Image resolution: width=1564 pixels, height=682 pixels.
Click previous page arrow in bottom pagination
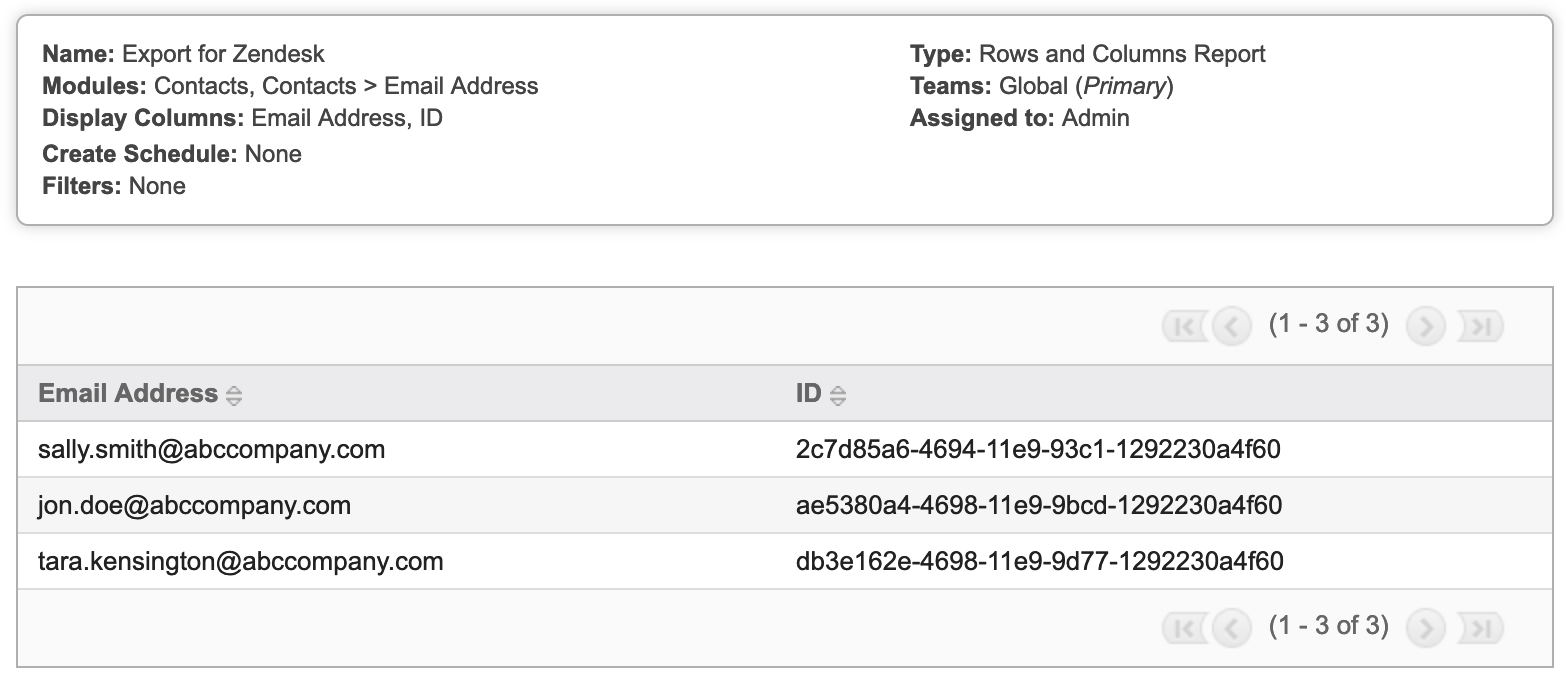pyautogui.click(x=1231, y=628)
